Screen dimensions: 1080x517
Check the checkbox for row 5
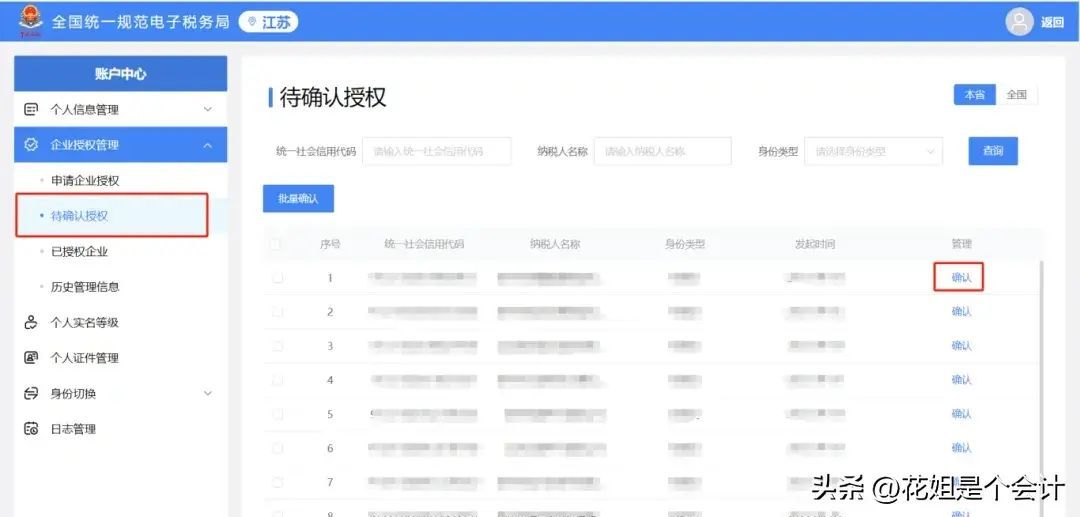point(278,414)
